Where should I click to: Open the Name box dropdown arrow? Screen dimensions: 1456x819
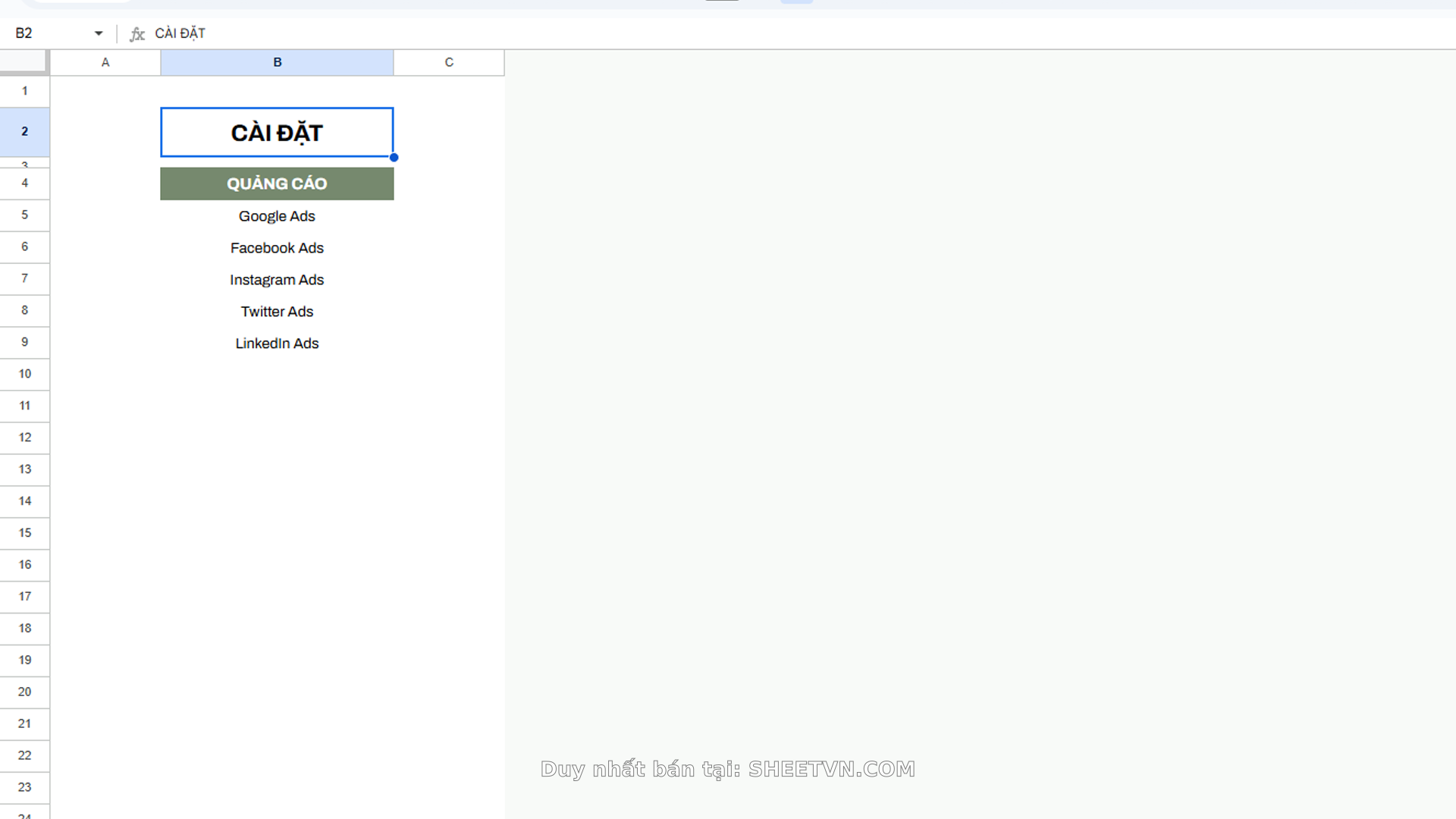pyautogui.click(x=99, y=33)
